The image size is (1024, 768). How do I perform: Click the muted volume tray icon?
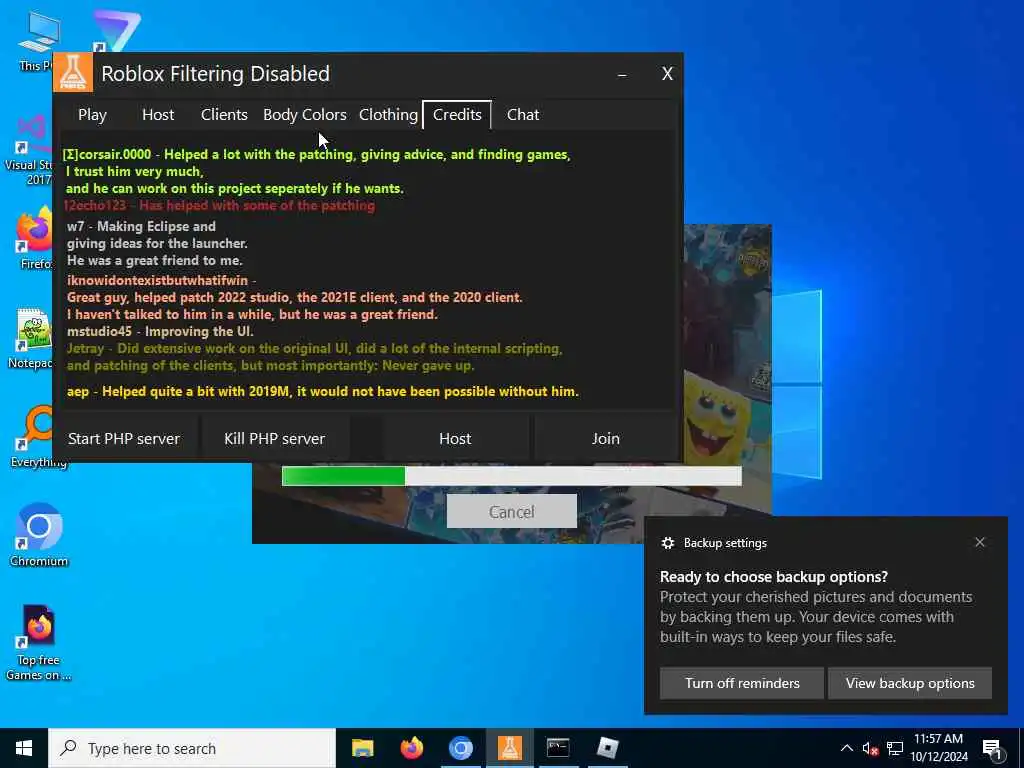point(870,748)
